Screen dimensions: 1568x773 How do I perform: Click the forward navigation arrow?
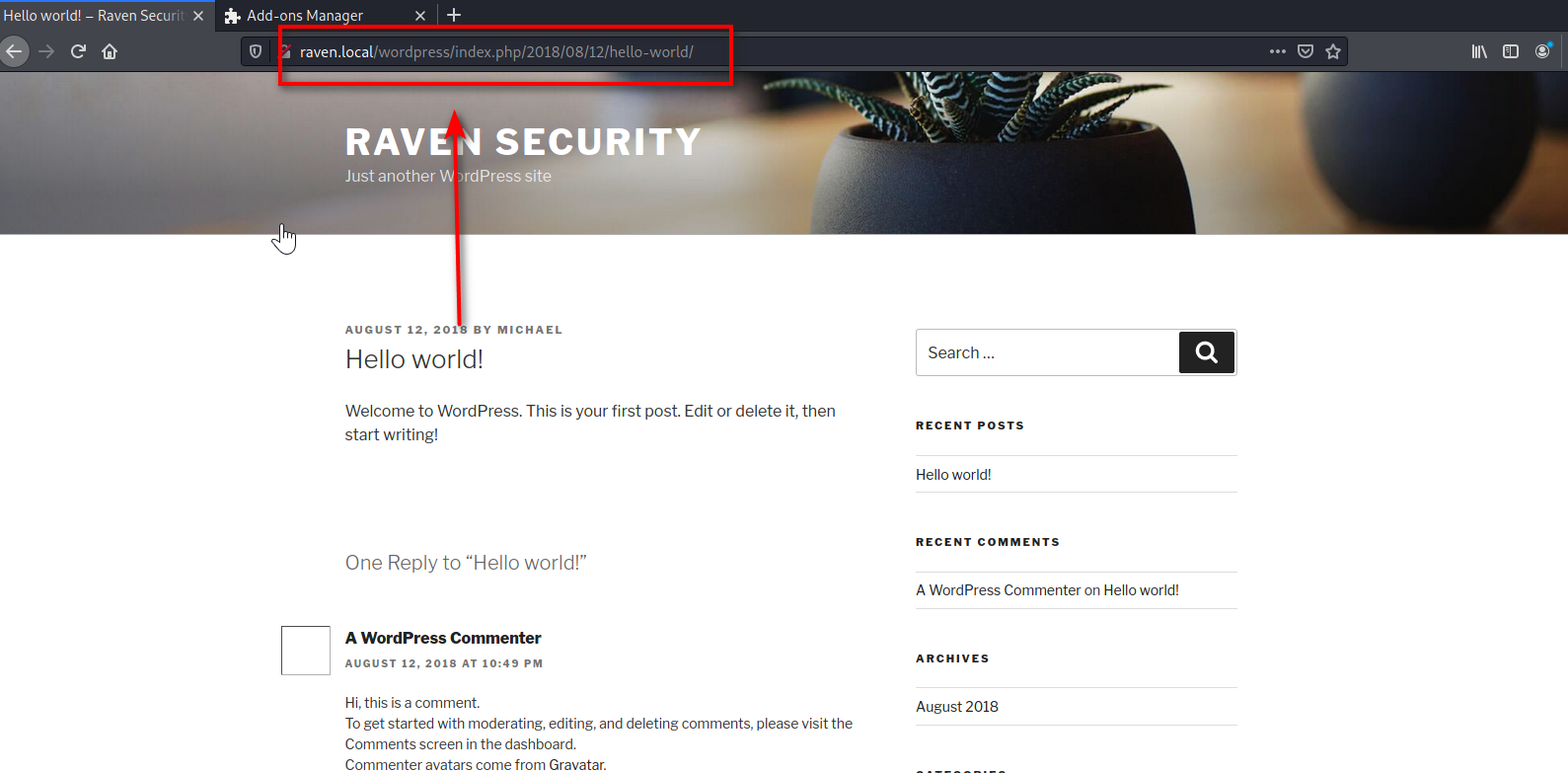(46, 51)
